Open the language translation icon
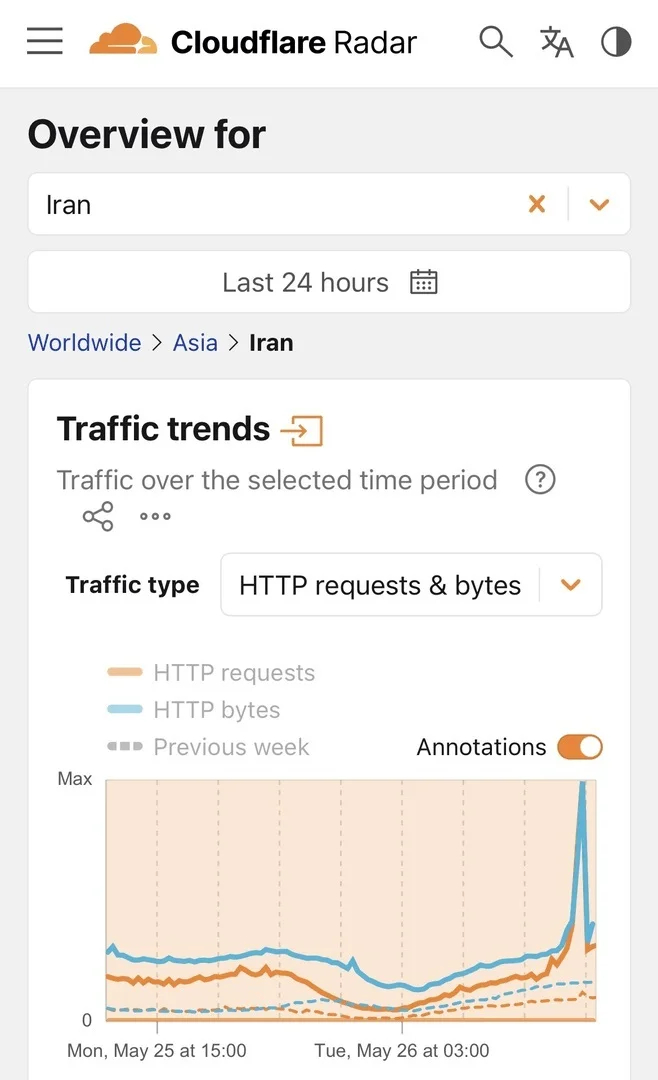 (557, 42)
